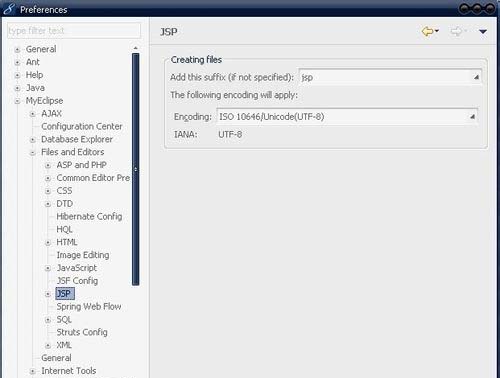Select the CSS tree item
Viewport: 500px width, 378px height.
64,191
